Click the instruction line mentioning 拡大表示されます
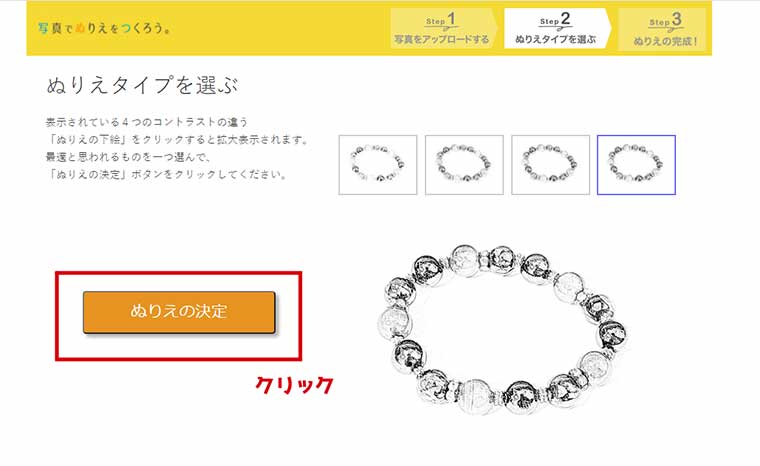The image size is (760, 466). pos(178,140)
